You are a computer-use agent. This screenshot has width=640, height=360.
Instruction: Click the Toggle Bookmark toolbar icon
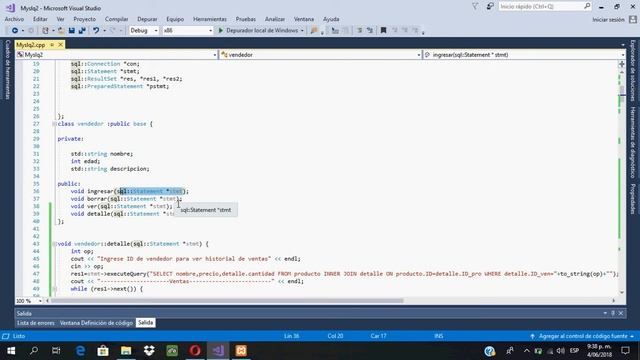383,30
